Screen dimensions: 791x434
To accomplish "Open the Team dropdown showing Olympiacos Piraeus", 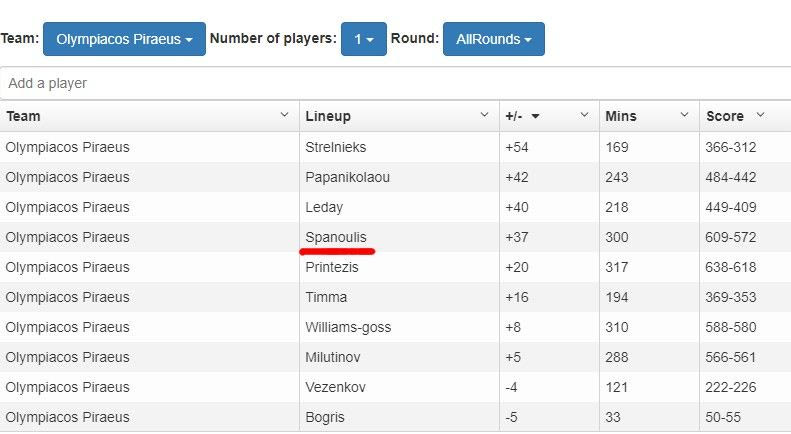I will tap(124, 39).
